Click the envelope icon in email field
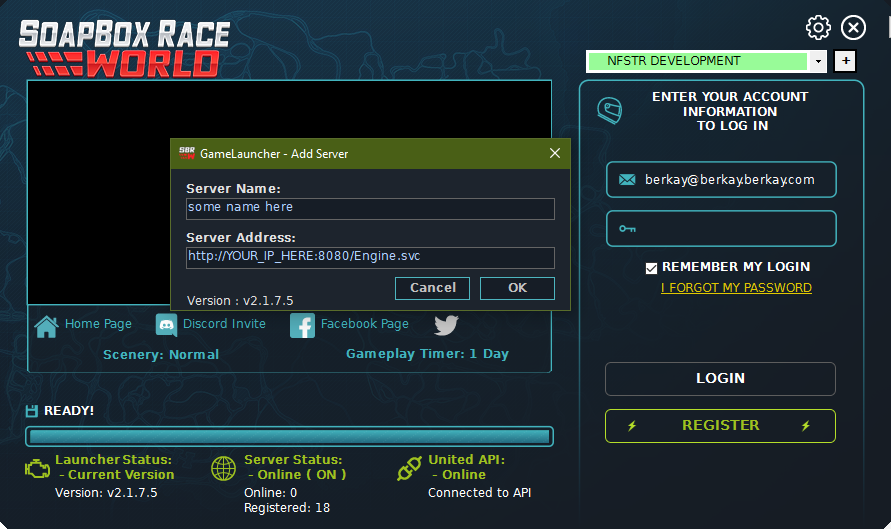Viewport: 891px width, 529px height. [627, 180]
